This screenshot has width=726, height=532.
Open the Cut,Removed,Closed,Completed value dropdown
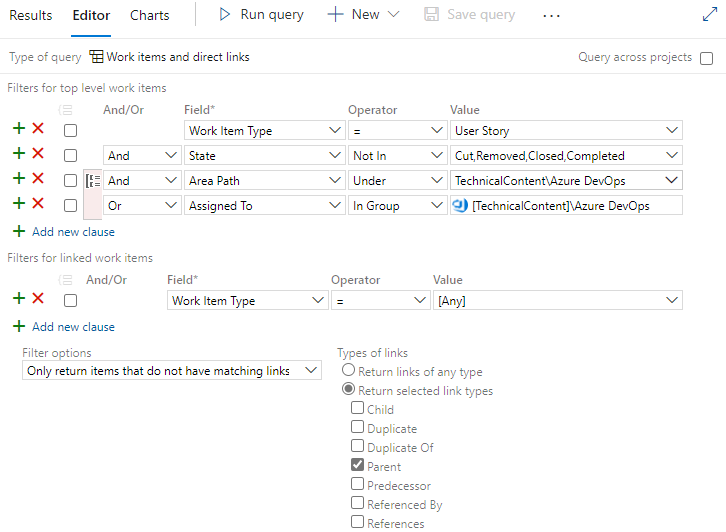[566, 156]
